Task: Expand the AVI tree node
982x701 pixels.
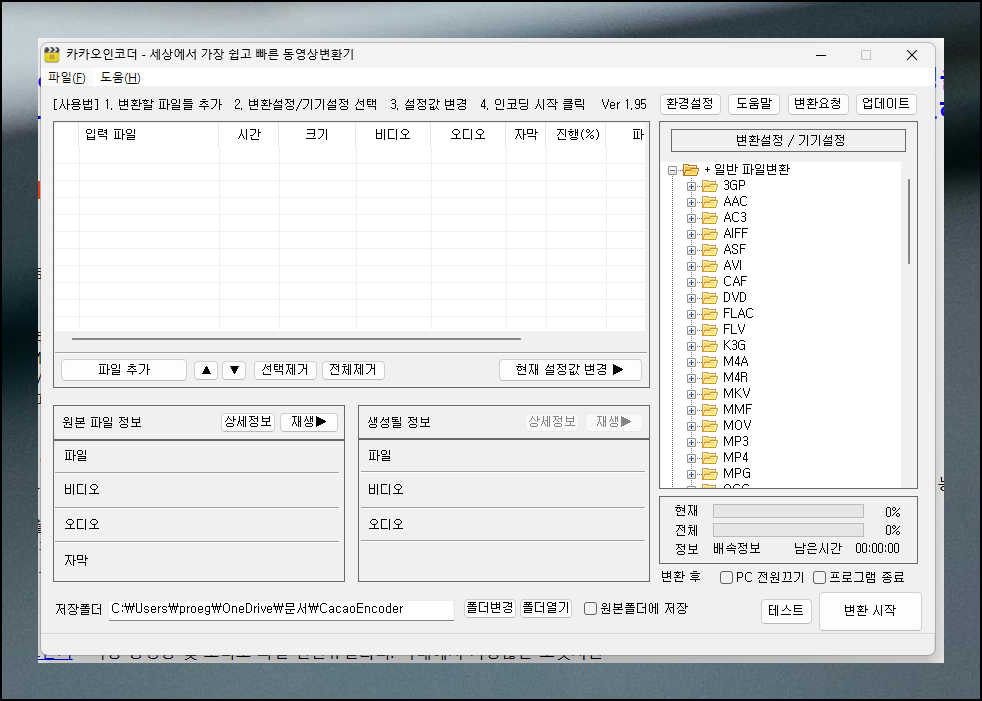Action: [691, 266]
